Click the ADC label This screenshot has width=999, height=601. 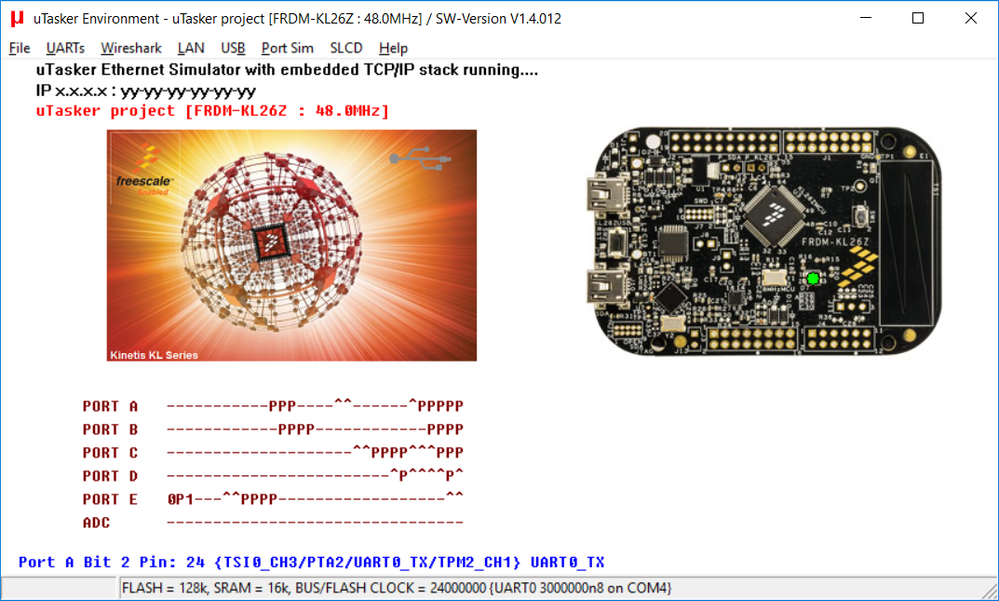click(x=96, y=523)
